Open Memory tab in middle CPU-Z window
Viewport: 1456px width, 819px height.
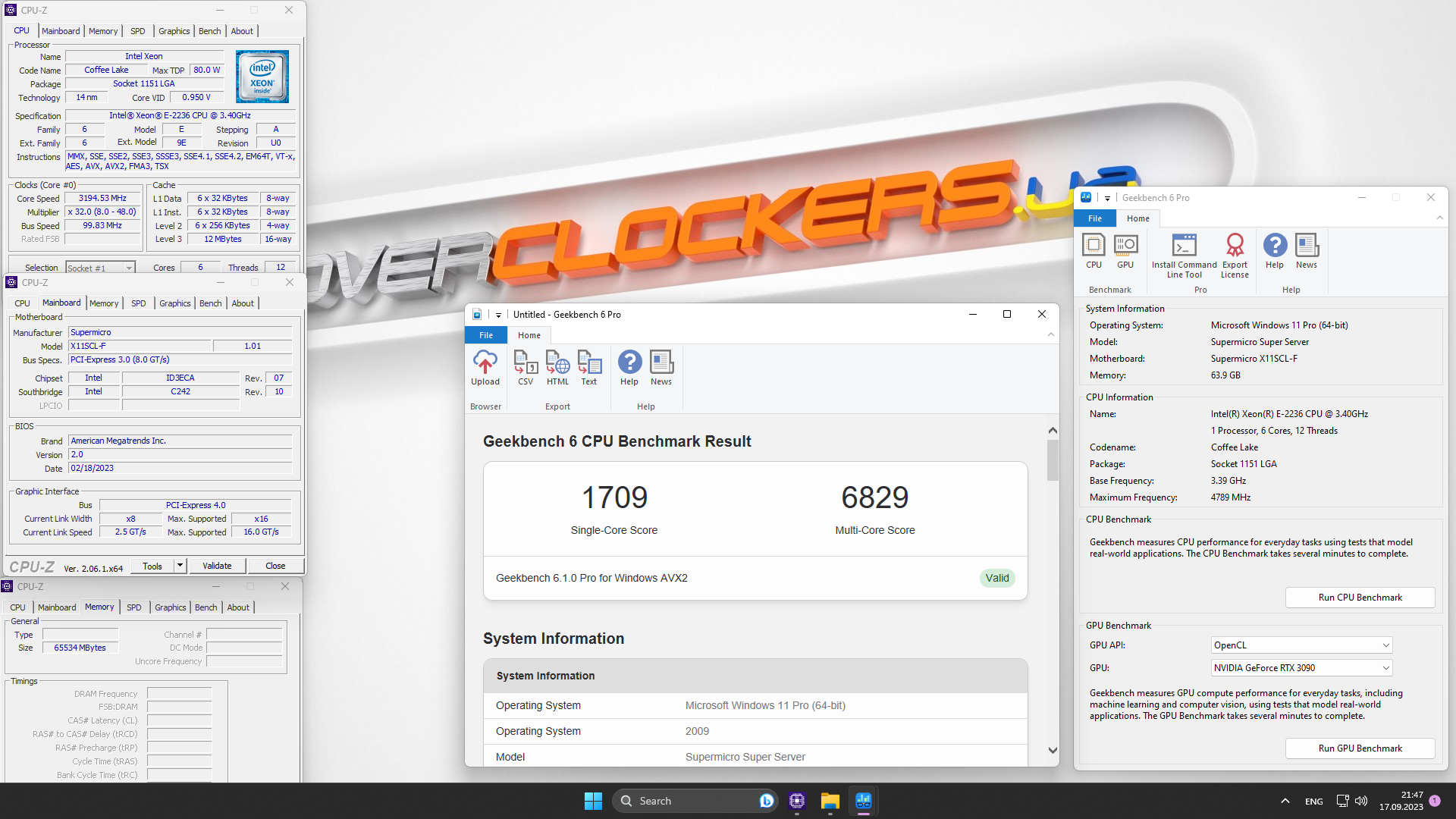(x=104, y=303)
